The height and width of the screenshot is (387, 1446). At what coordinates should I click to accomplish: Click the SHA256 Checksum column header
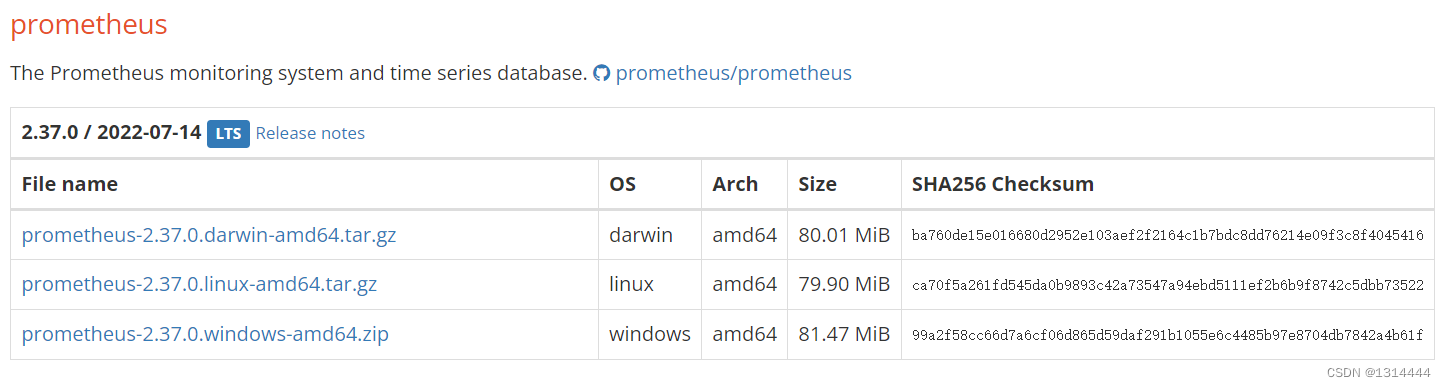pos(1003,184)
